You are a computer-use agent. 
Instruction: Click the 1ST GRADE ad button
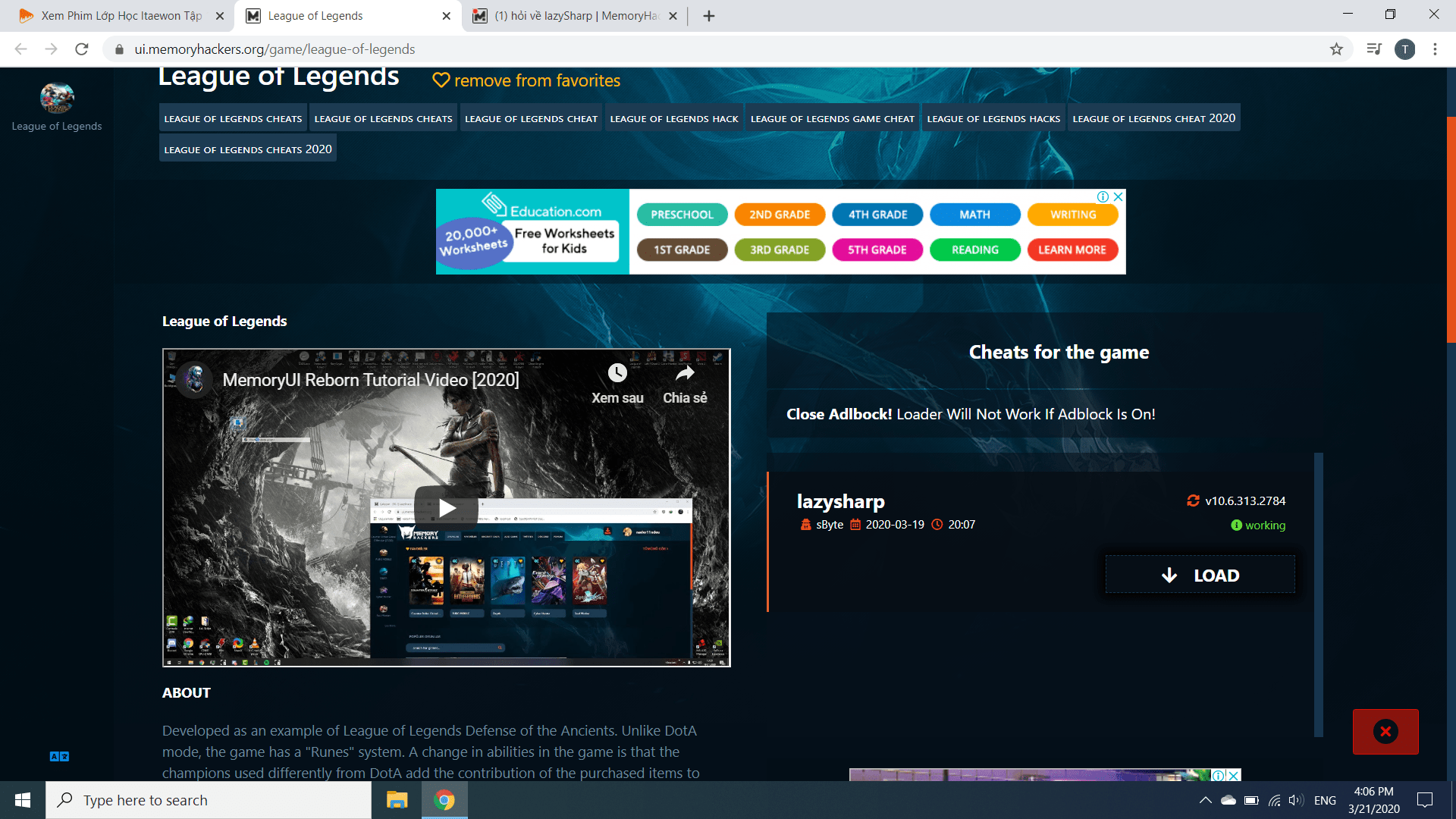click(682, 249)
